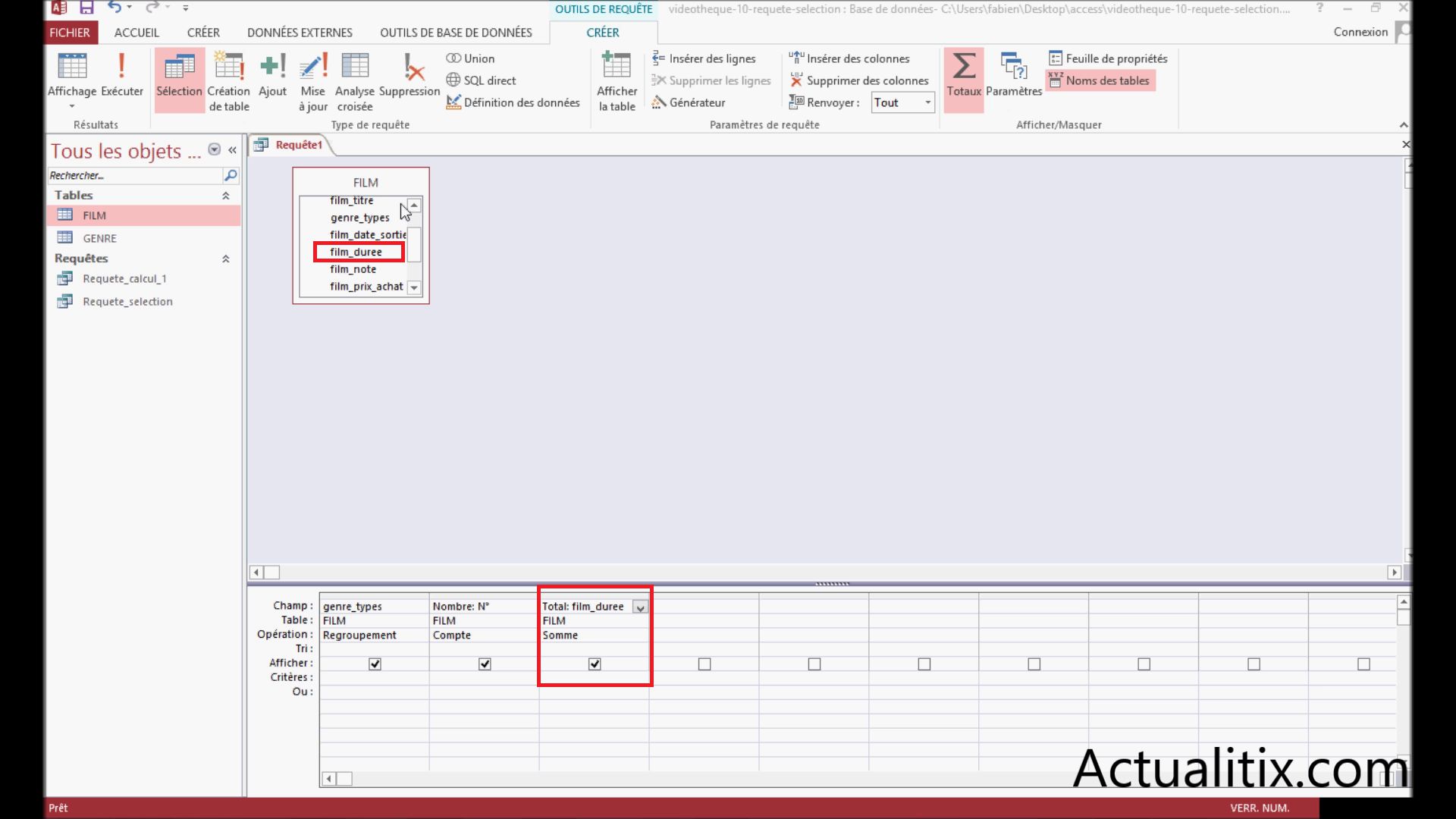
Task: Collapse the ribbon with the arrow
Action: tap(1404, 124)
